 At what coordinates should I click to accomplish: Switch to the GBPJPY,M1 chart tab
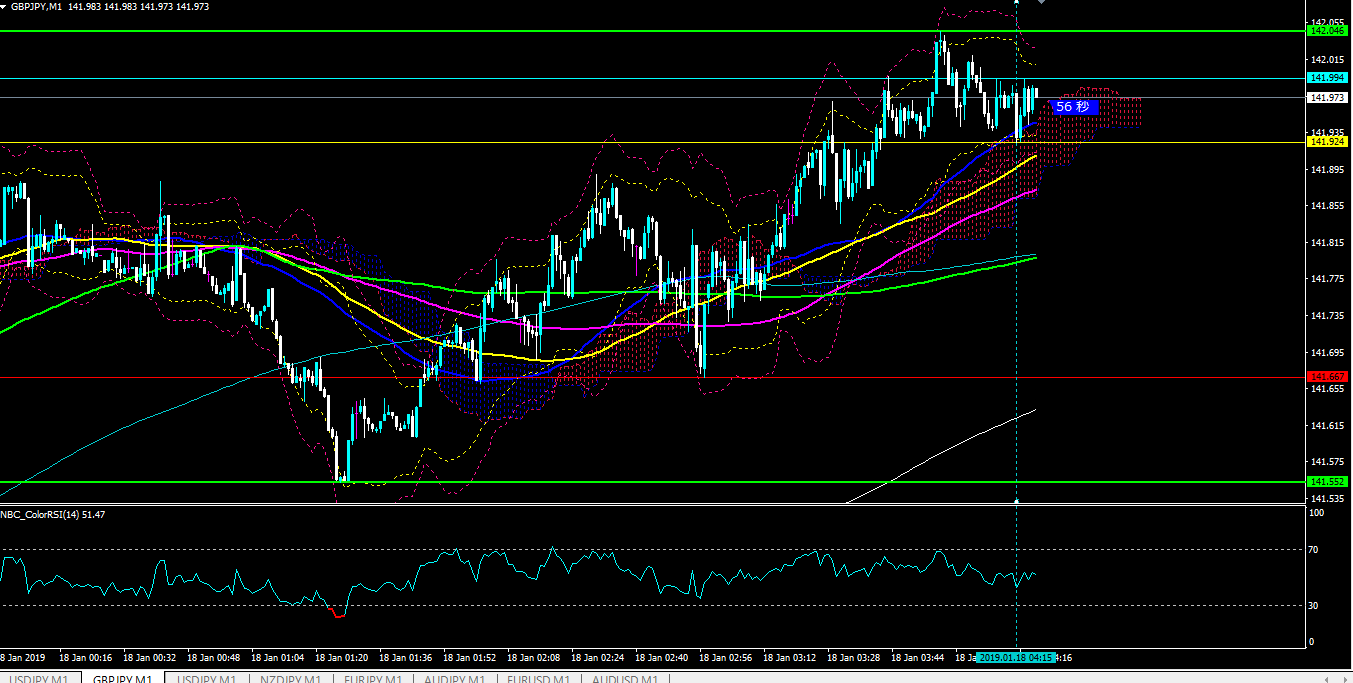tap(122, 678)
